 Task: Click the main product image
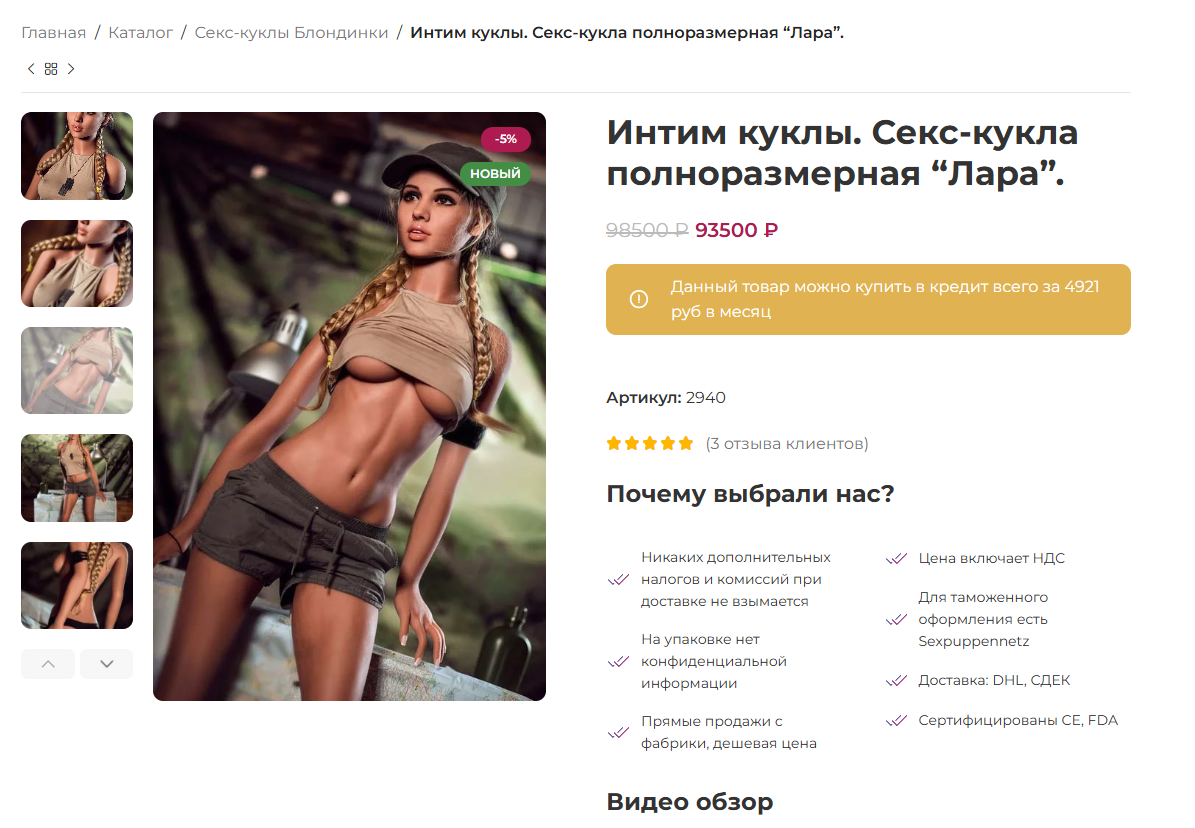349,406
